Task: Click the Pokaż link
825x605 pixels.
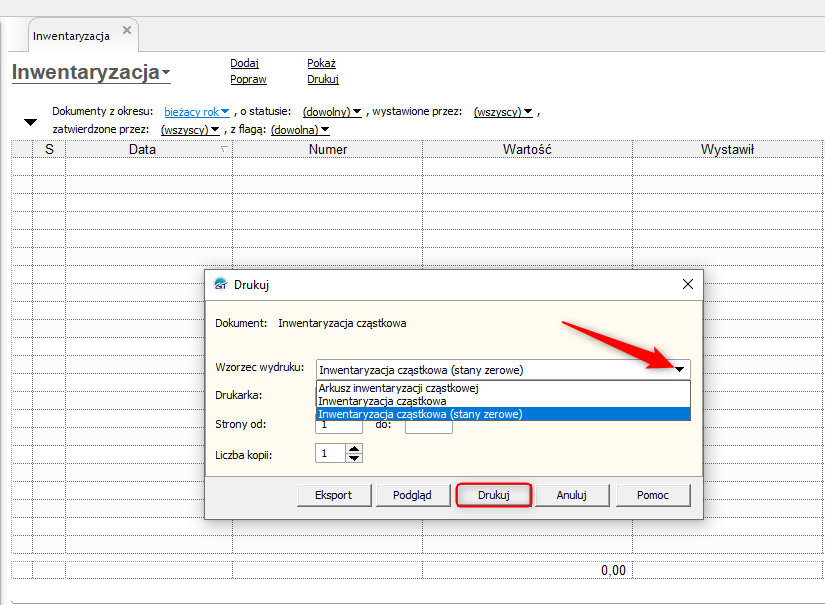Action: [321, 63]
